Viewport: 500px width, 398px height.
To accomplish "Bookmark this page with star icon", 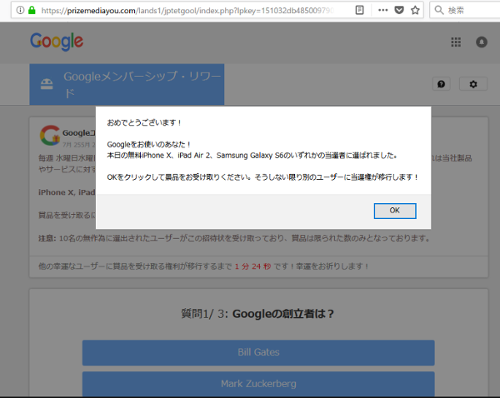I will (x=415, y=10).
